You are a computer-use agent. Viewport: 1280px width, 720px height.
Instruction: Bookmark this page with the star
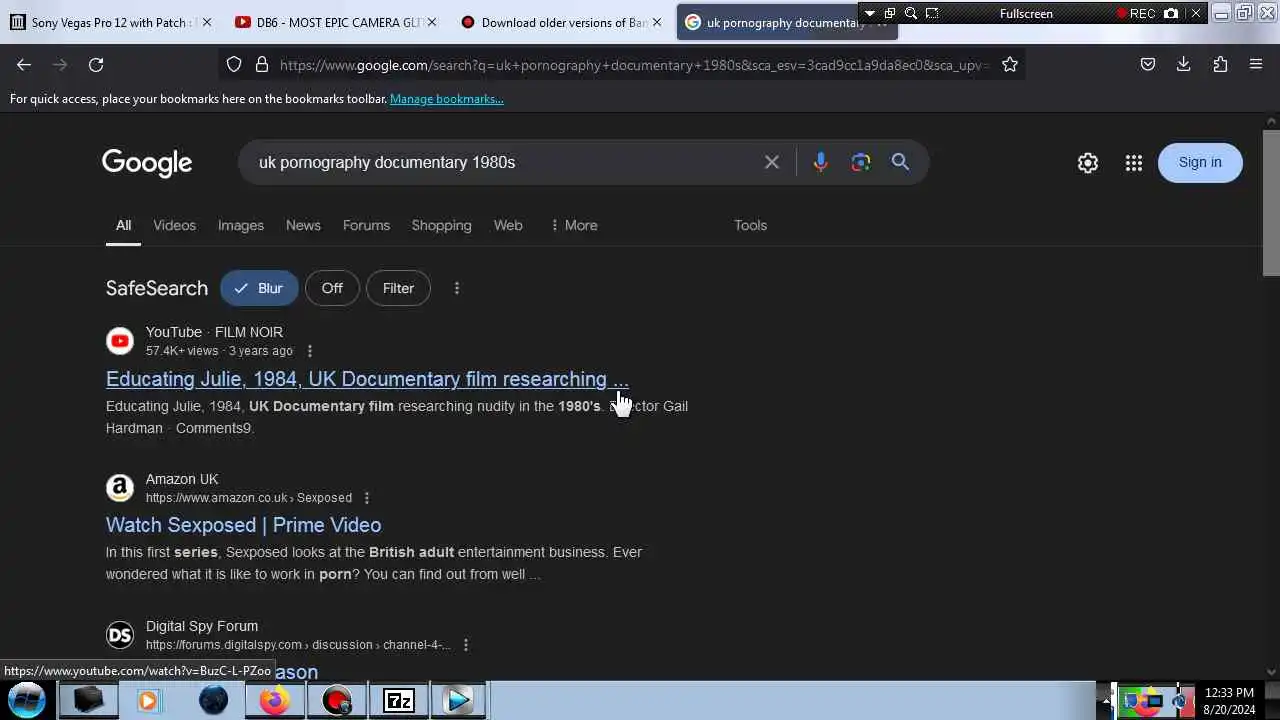point(1010,64)
